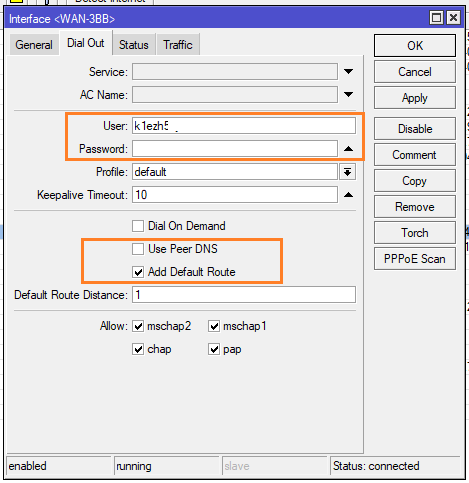Click the Apply button

tap(415, 98)
